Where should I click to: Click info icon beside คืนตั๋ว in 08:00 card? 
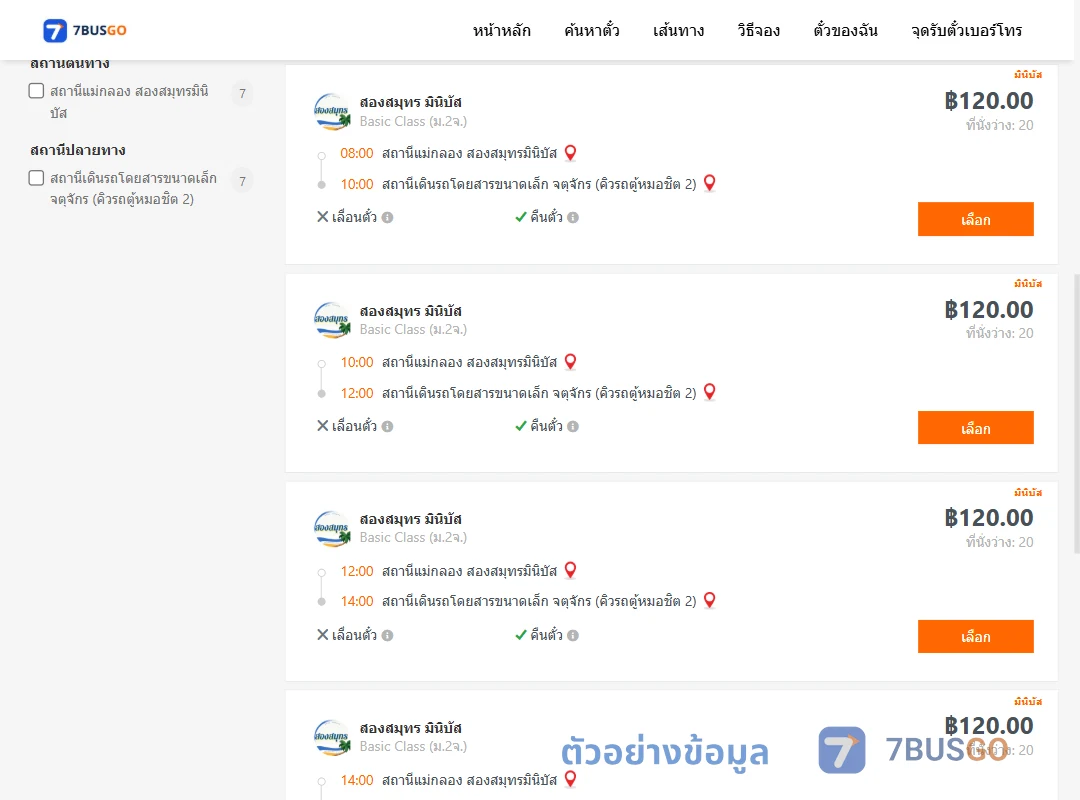pyautogui.click(x=573, y=218)
